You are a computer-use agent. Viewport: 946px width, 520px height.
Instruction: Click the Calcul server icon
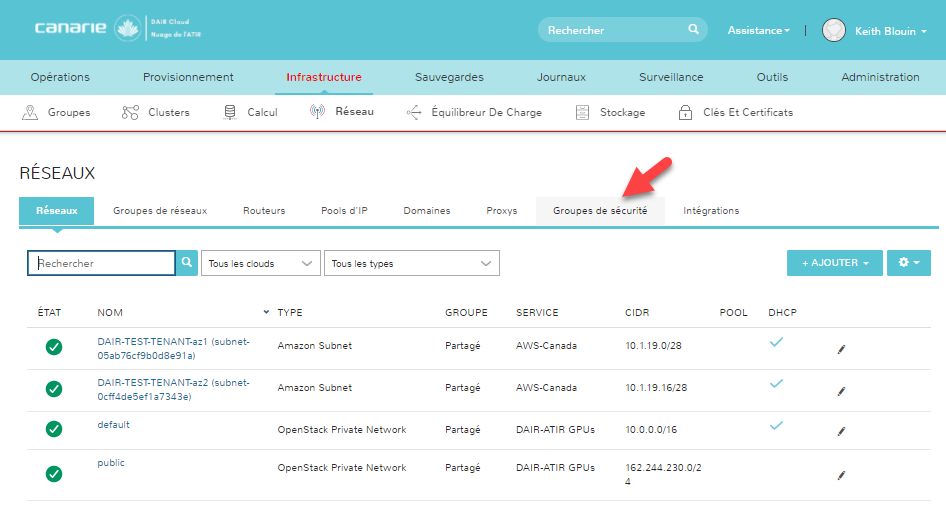pyautogui.click(x=230, y=112)
